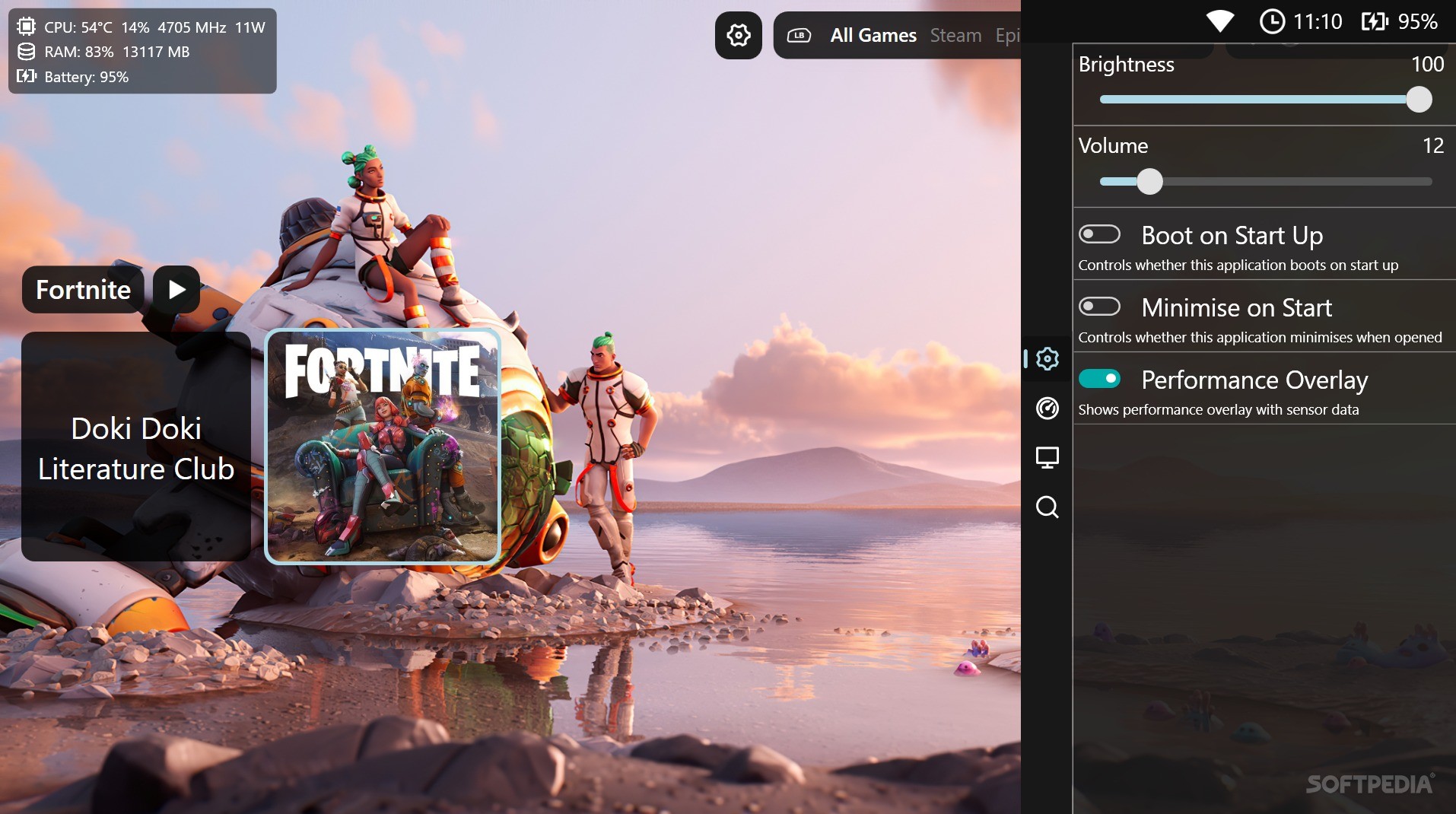
Task: Click the Minimise on Start label
Action: pos(1236,307)
